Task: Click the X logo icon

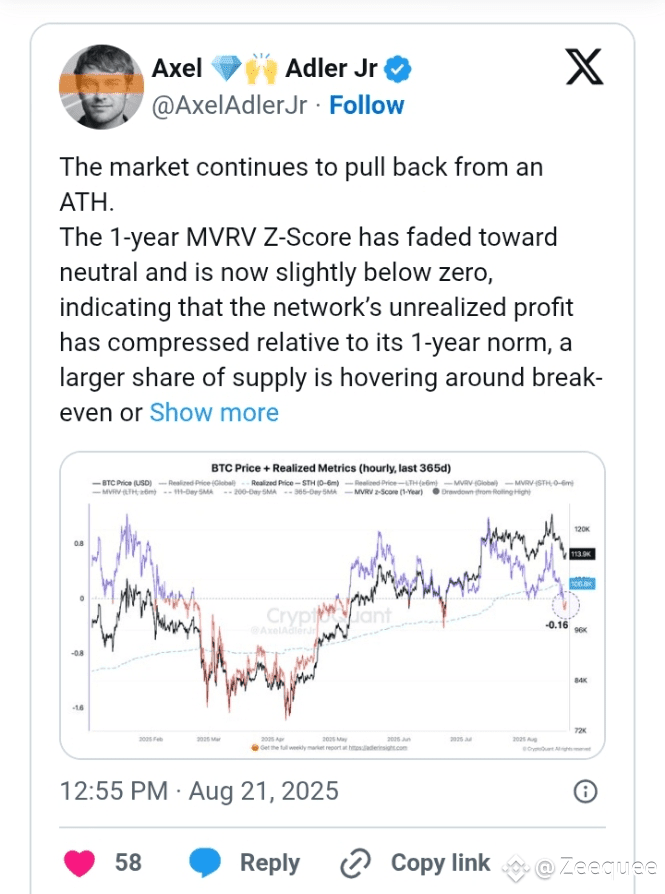Action: [x=585, y=67]
